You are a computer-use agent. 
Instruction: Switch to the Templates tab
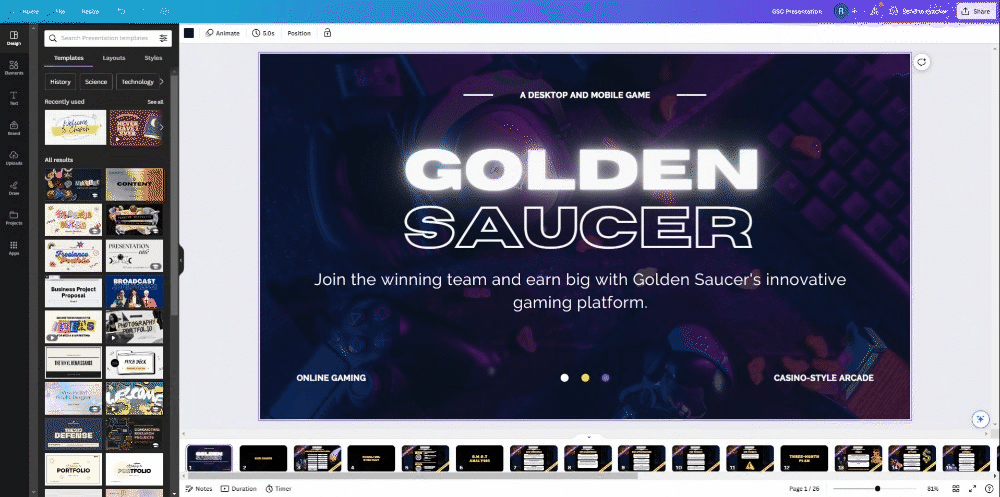pyautogui.click(x=69, y=58)
